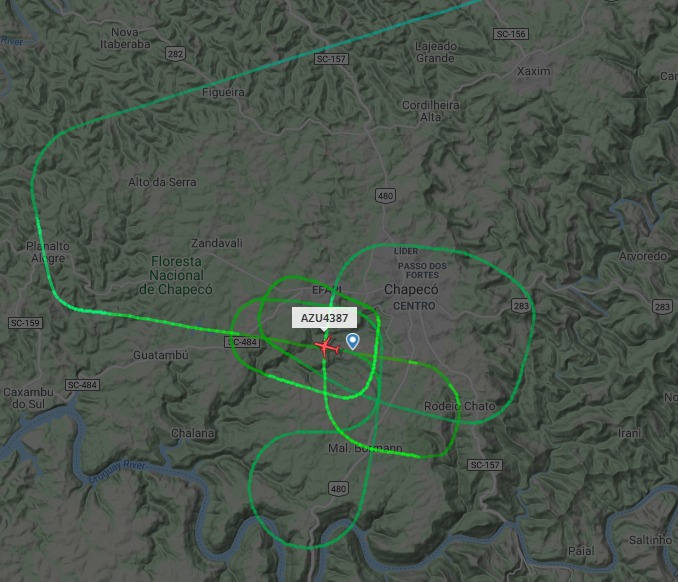Image resolution: width=678 pixels, height=582 pixels.
Task: Click the Uruguay River label
Action: tap(117, 472)
